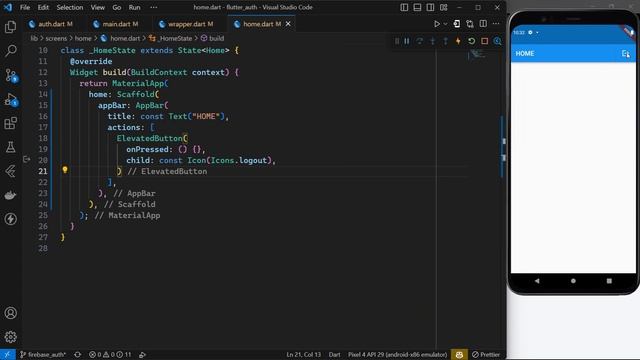Open the Manage gear menu

click(x=11, y=337)
